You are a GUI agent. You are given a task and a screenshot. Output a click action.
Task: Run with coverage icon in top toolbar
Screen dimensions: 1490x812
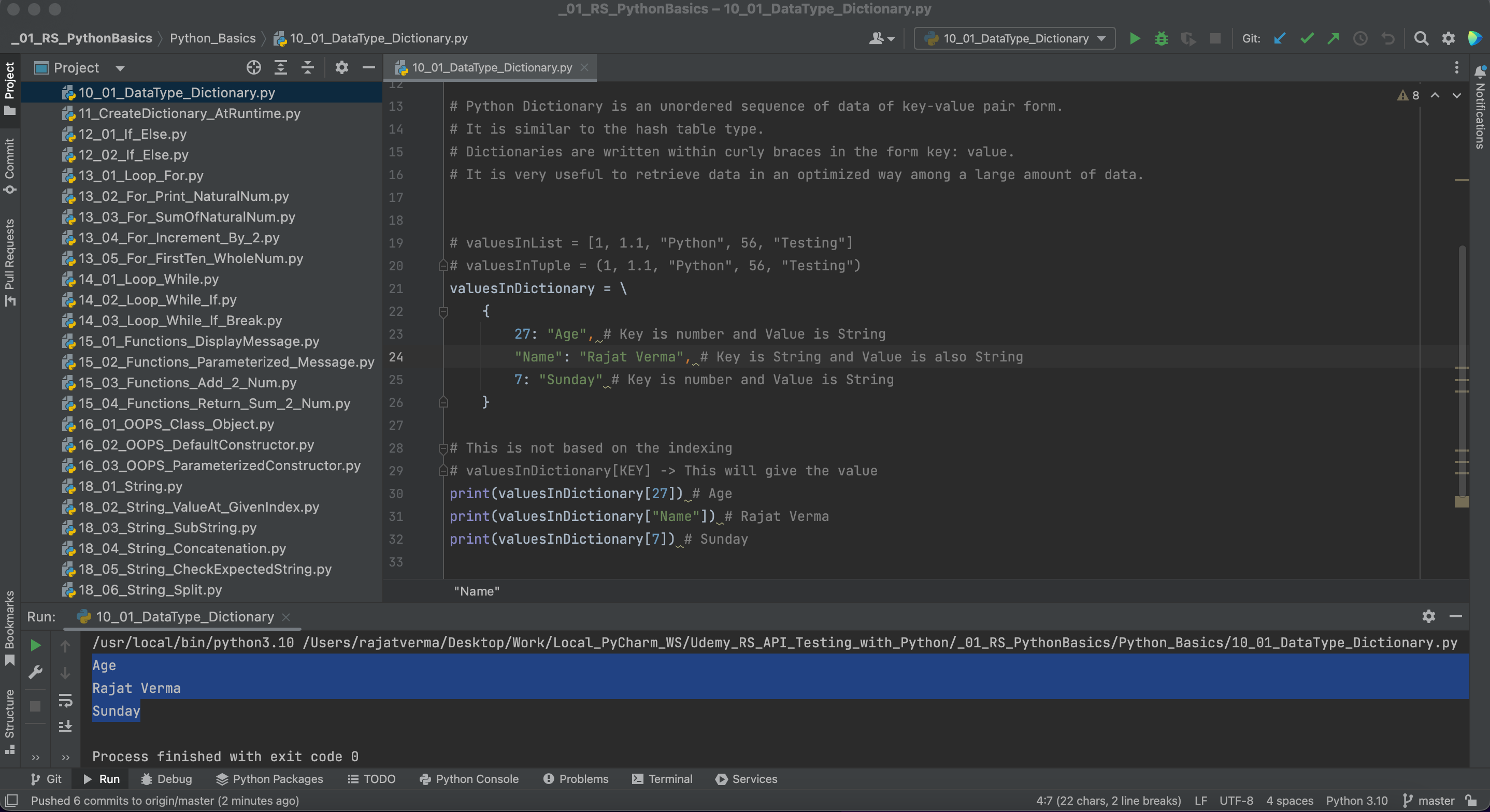1188,39
